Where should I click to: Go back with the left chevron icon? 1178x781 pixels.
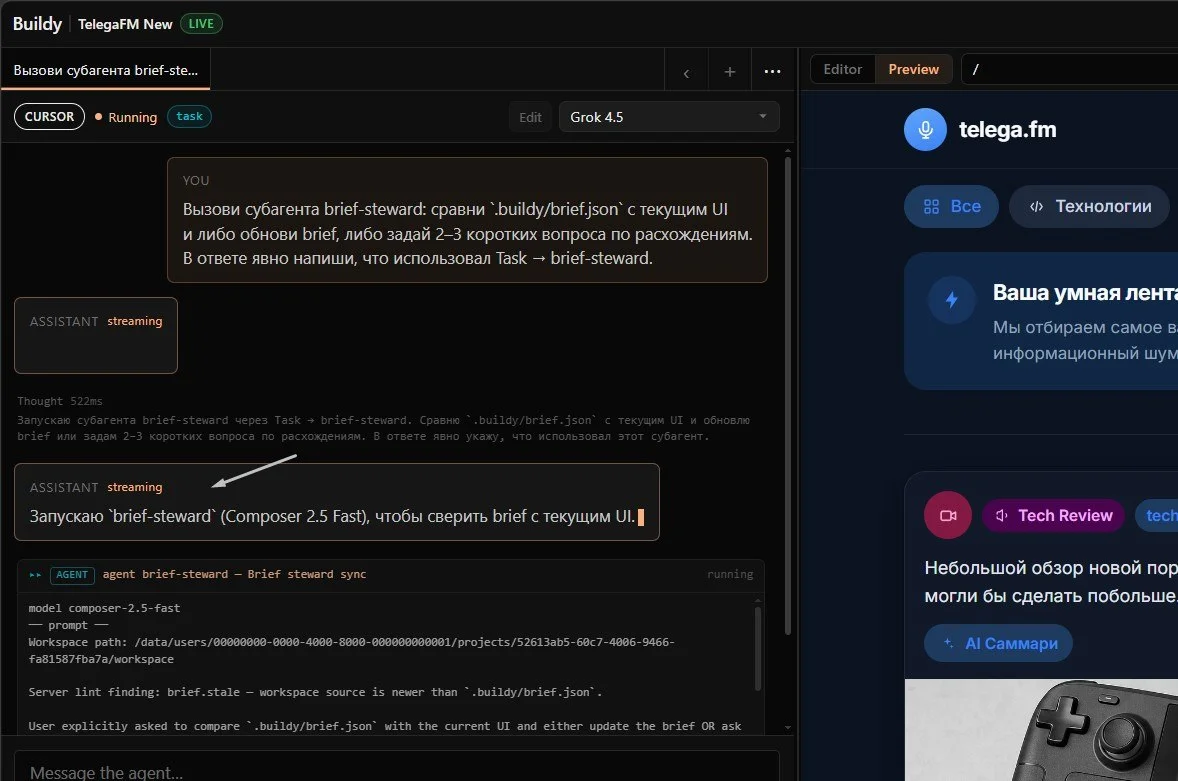(x=686, y=72)
